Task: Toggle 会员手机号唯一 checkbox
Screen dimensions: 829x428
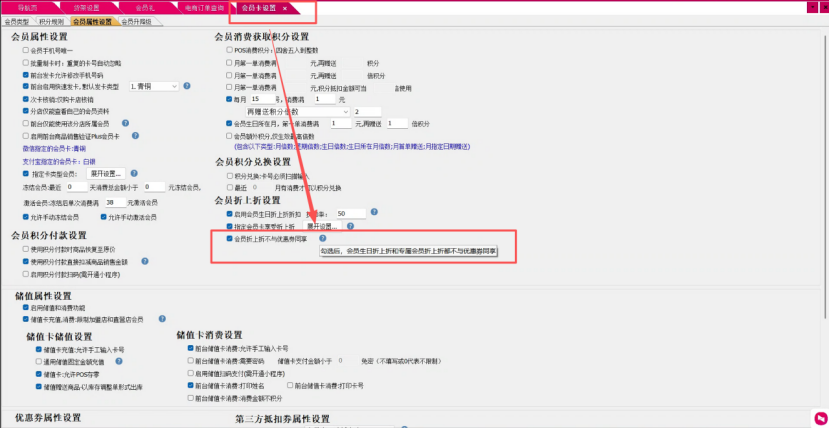Action: coord(25,50)
